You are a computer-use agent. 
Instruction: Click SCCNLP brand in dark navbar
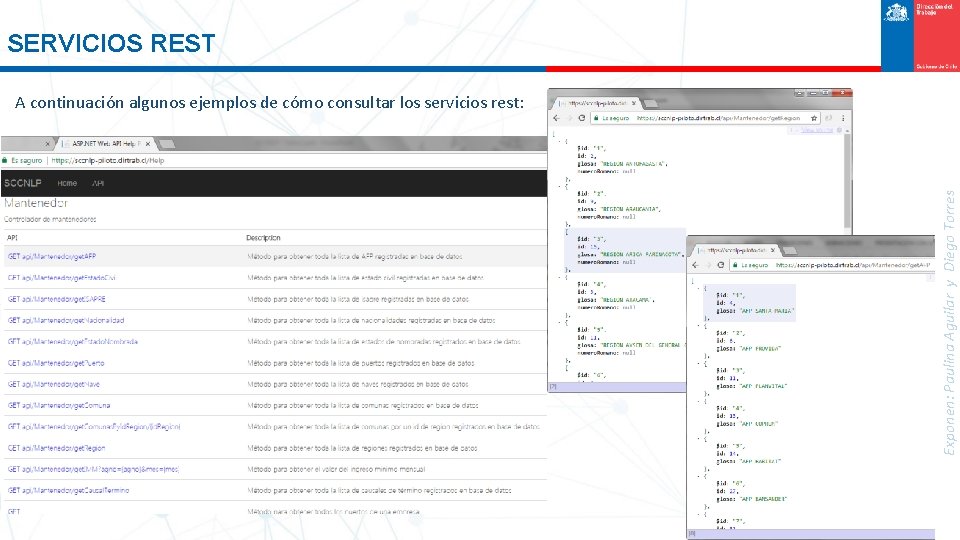(x=23, y=183)
